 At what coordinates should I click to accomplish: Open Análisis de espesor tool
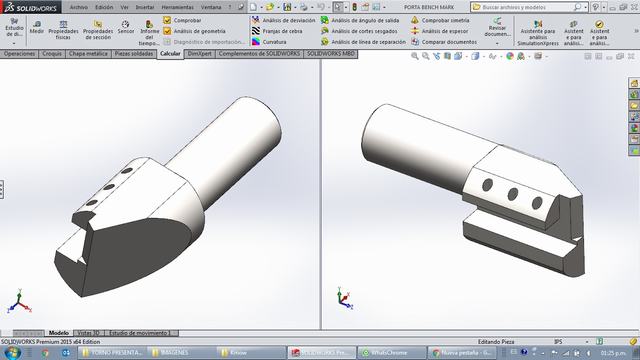click(x=439, y=31)
